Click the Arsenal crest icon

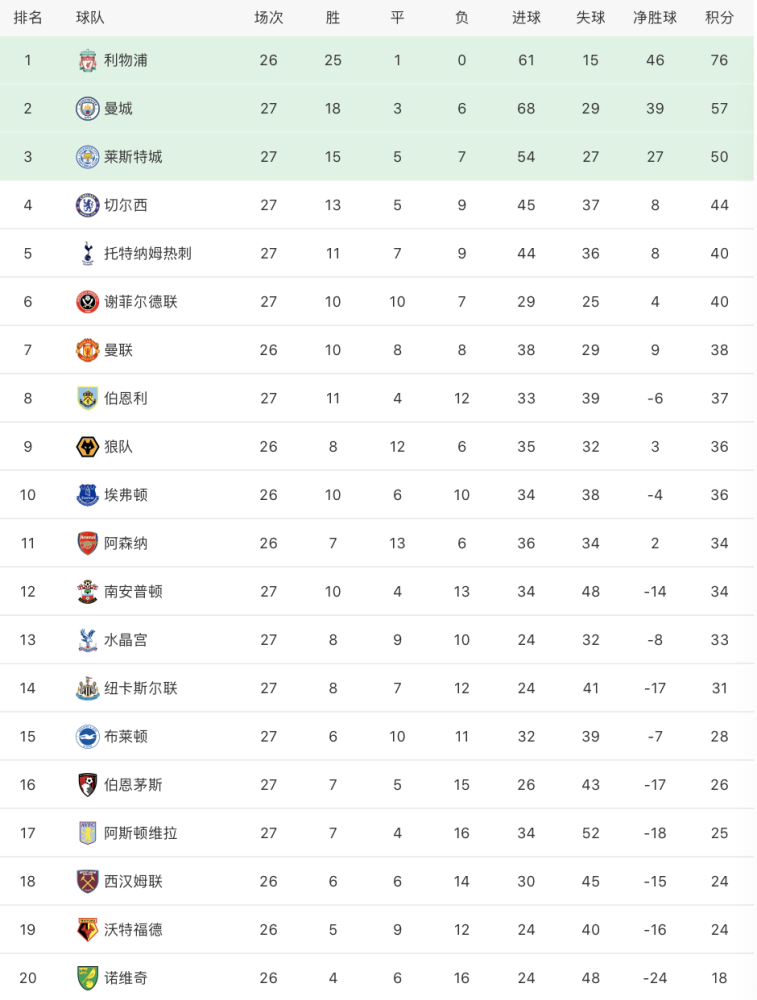[x=87, y=543]
